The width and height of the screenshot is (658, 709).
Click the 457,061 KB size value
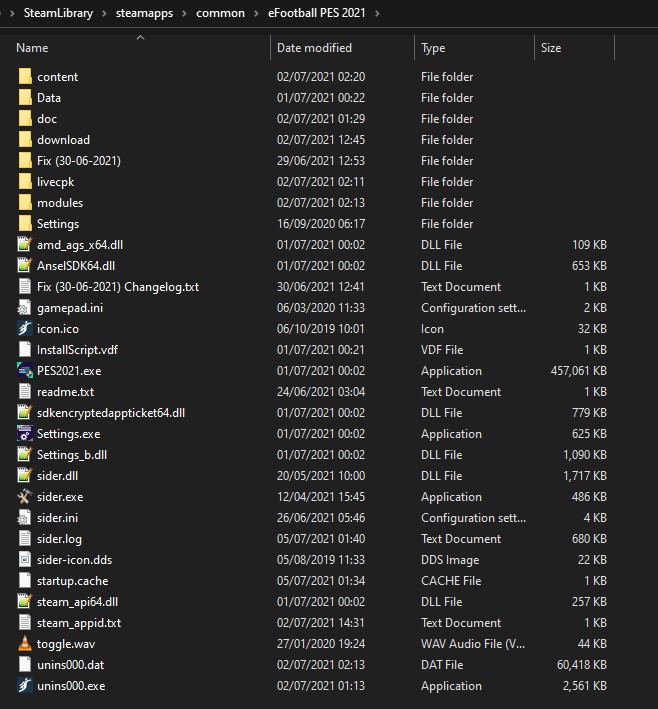tap(578, 371)
